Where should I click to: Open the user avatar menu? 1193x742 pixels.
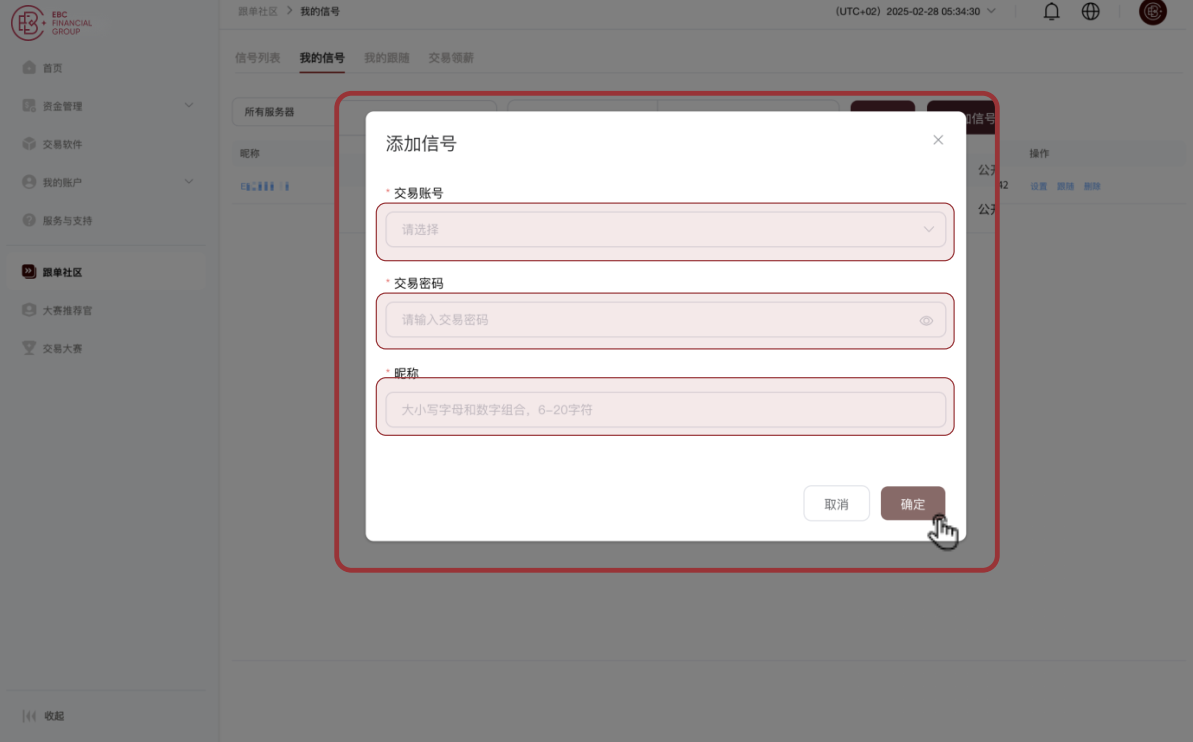1153,11
